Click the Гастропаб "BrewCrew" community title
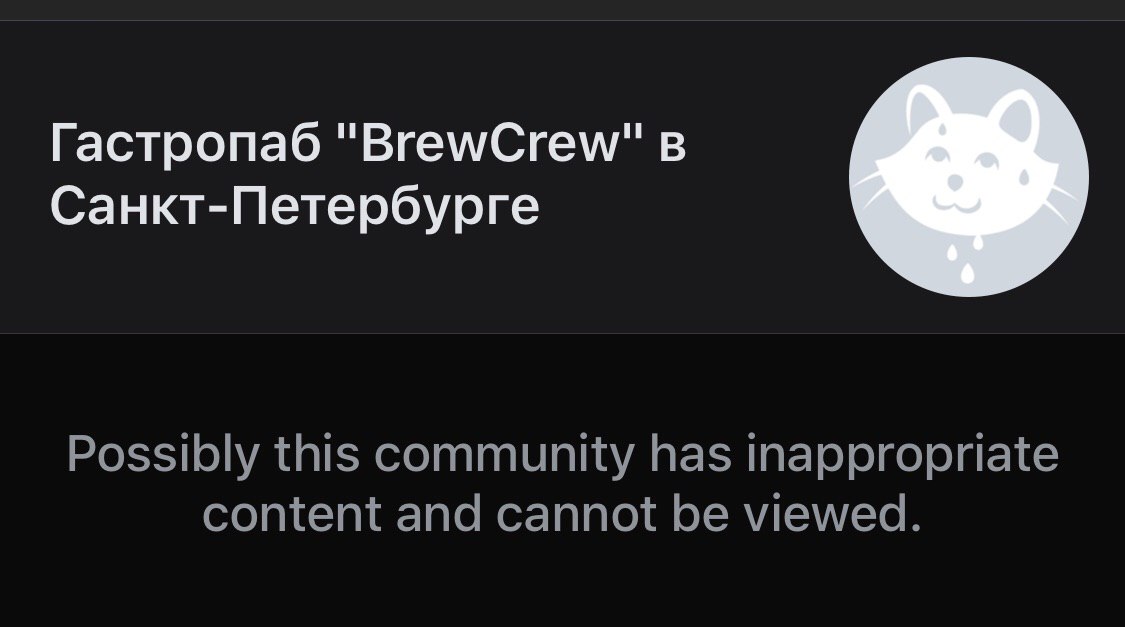Image resolution: width=1125 pixels, height=627 pixels. [x=368, y=174]
